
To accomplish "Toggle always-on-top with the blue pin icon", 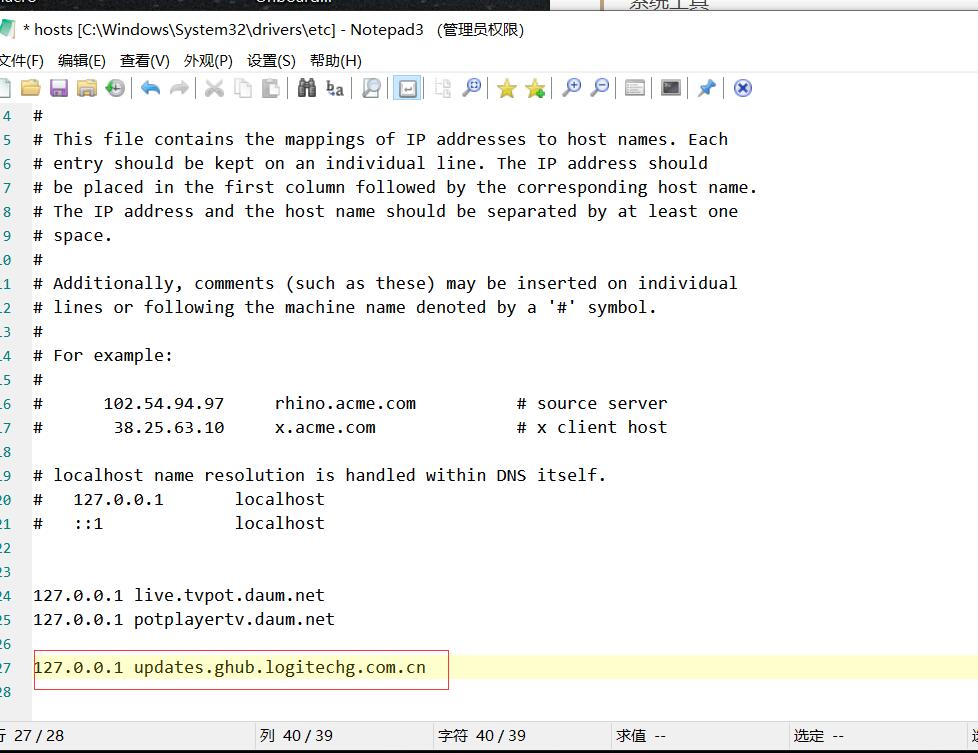I will [706, 88].
